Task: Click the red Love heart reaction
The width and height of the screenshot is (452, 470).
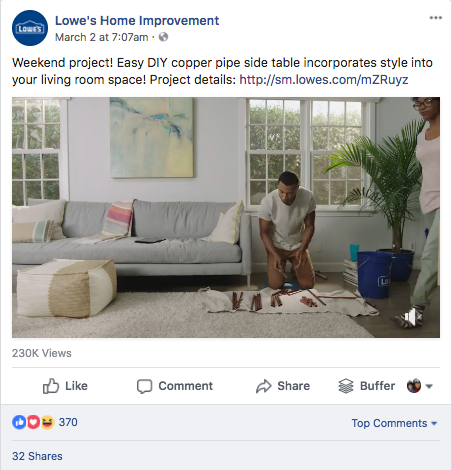Action: pyautogui.click(x=33, y=422)
